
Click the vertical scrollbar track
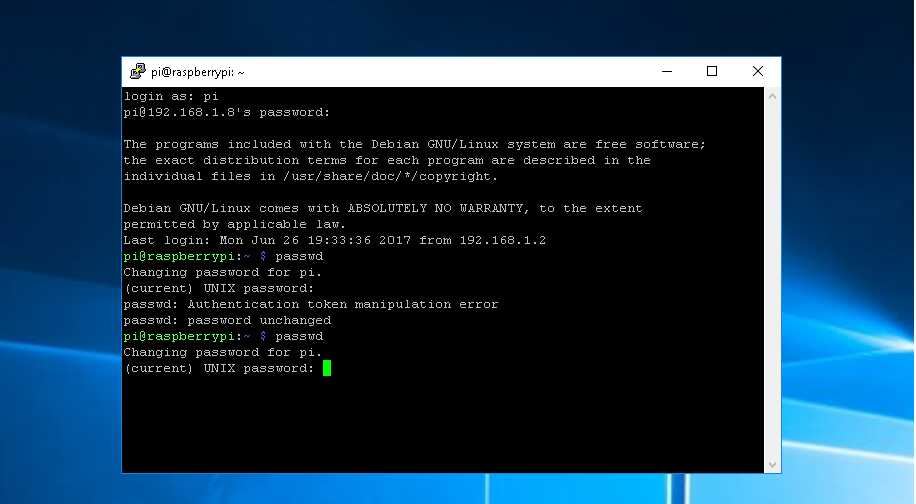[x=772, y=280]
